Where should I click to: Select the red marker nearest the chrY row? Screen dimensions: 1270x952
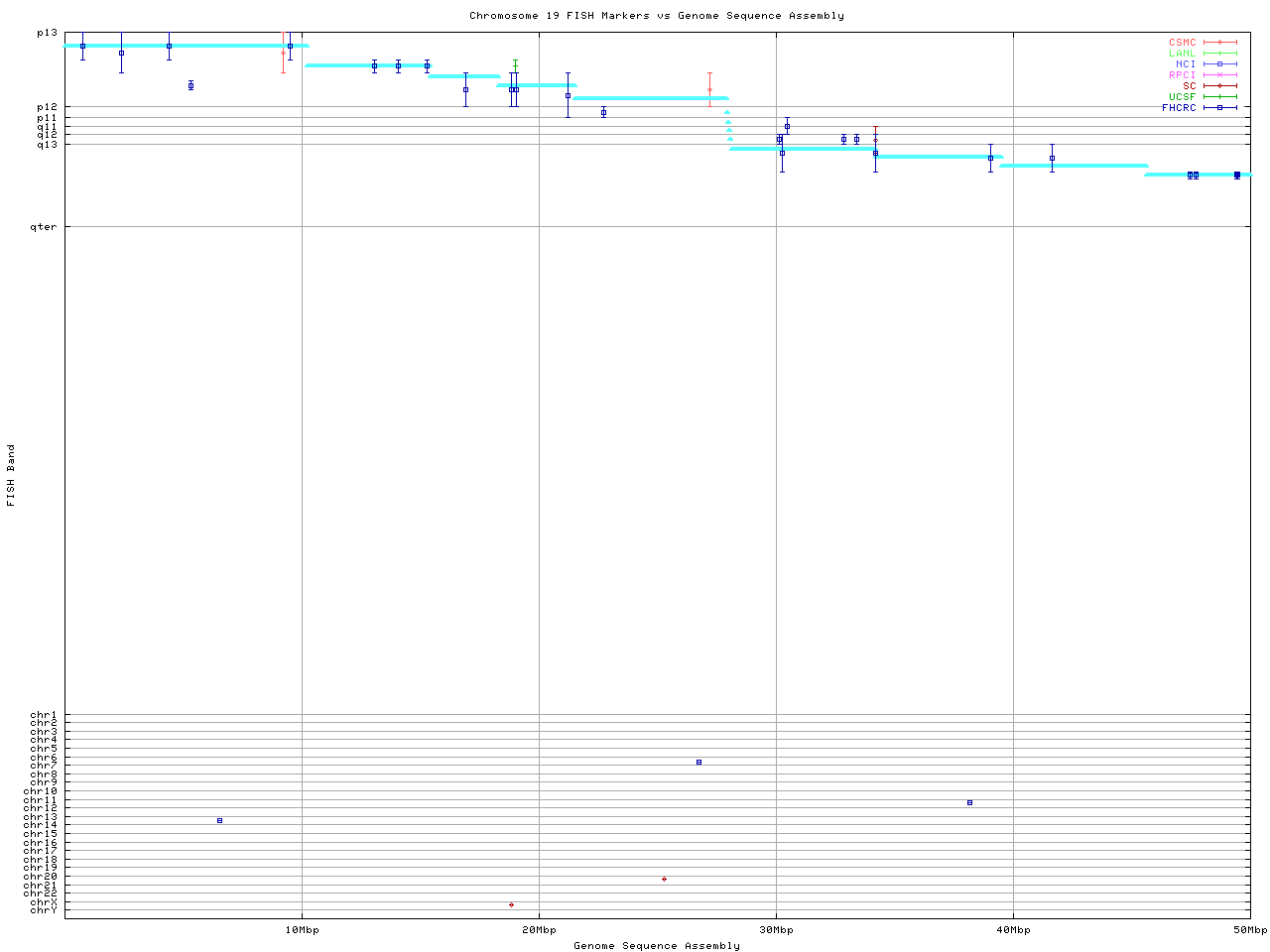tap(511, 904)
